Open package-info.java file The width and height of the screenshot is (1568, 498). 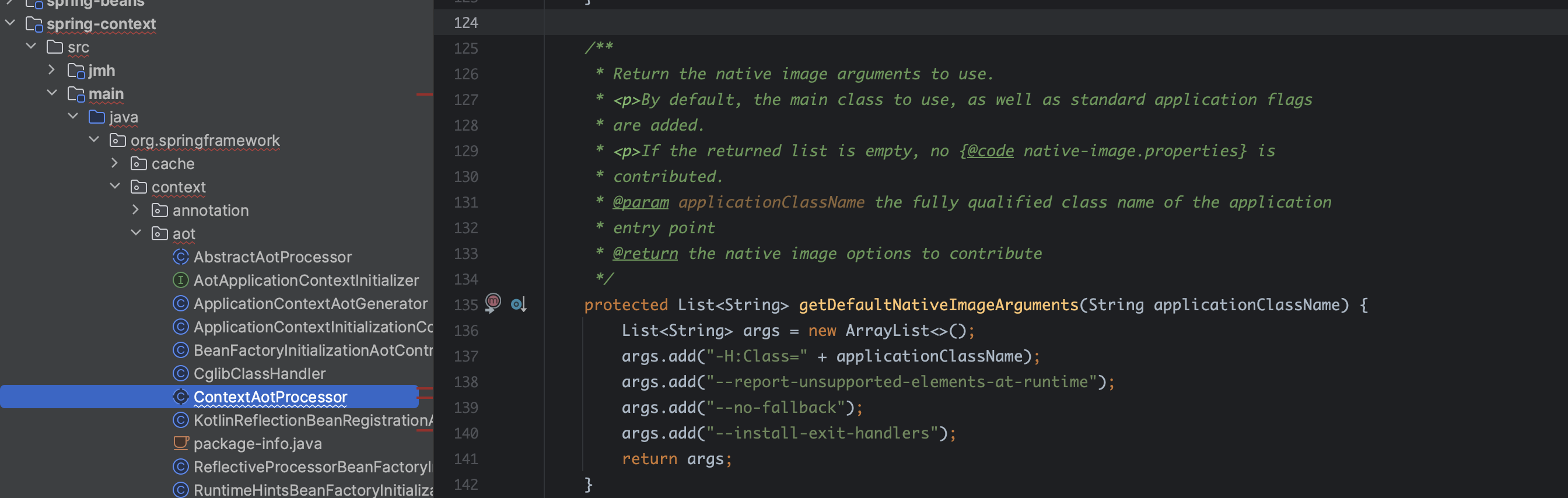pos(257,444)
